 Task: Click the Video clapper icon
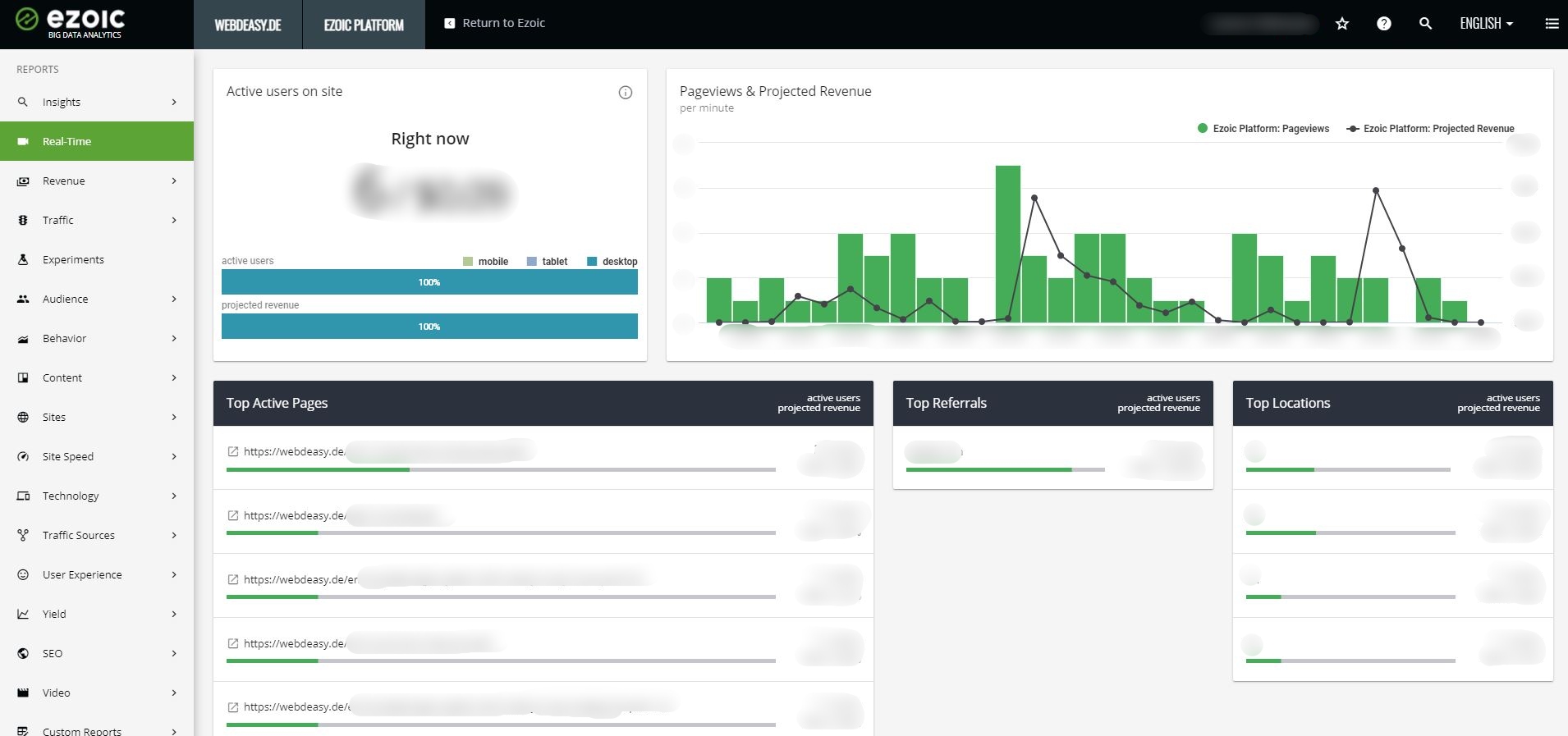coord(23,693)
